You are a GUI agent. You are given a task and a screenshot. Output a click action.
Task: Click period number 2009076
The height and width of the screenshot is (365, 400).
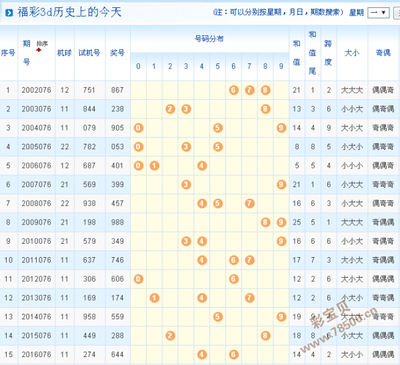click(x=36, y=222)
